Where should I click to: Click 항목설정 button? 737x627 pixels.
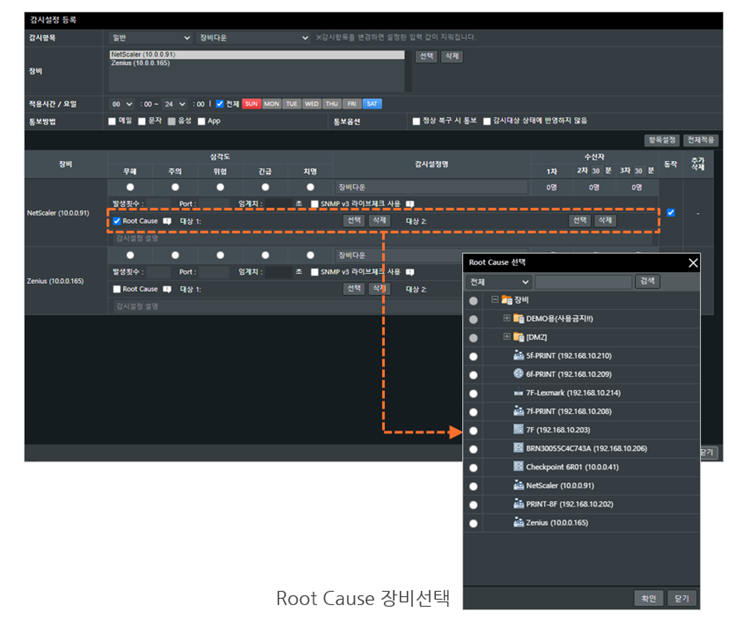tap(662, 140)
